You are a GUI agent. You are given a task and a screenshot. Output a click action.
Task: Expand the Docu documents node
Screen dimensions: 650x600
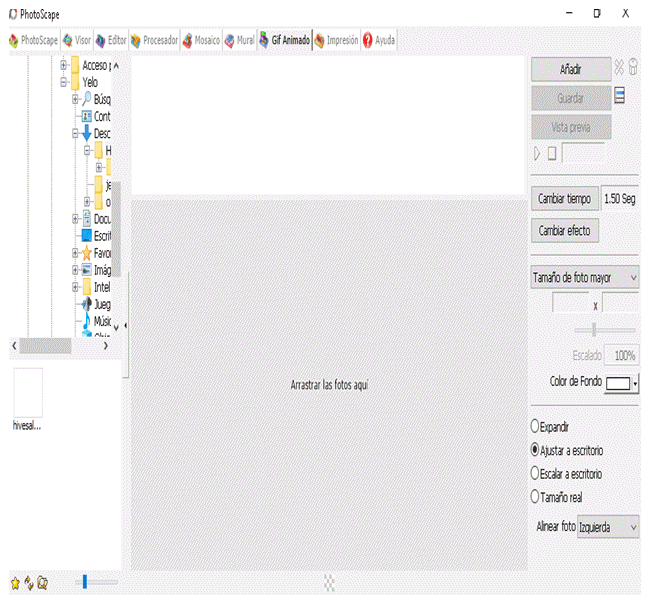[x=75, y=219]
